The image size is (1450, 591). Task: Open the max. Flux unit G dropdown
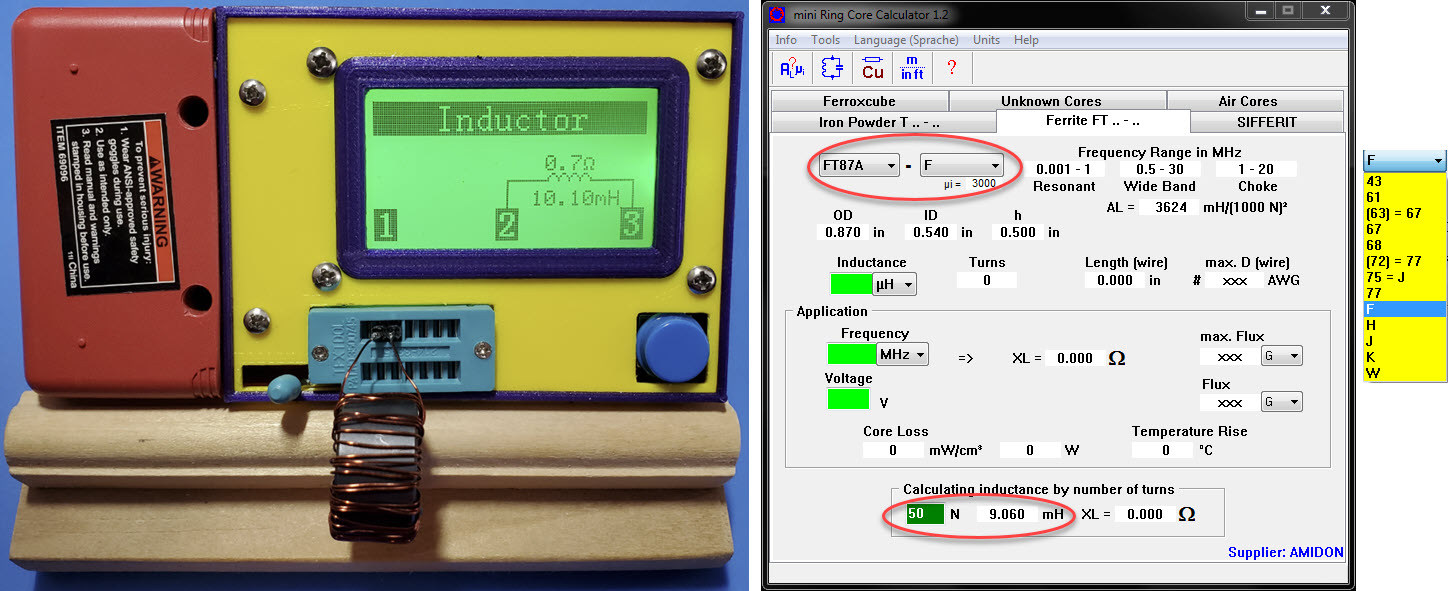point(1281,356)
